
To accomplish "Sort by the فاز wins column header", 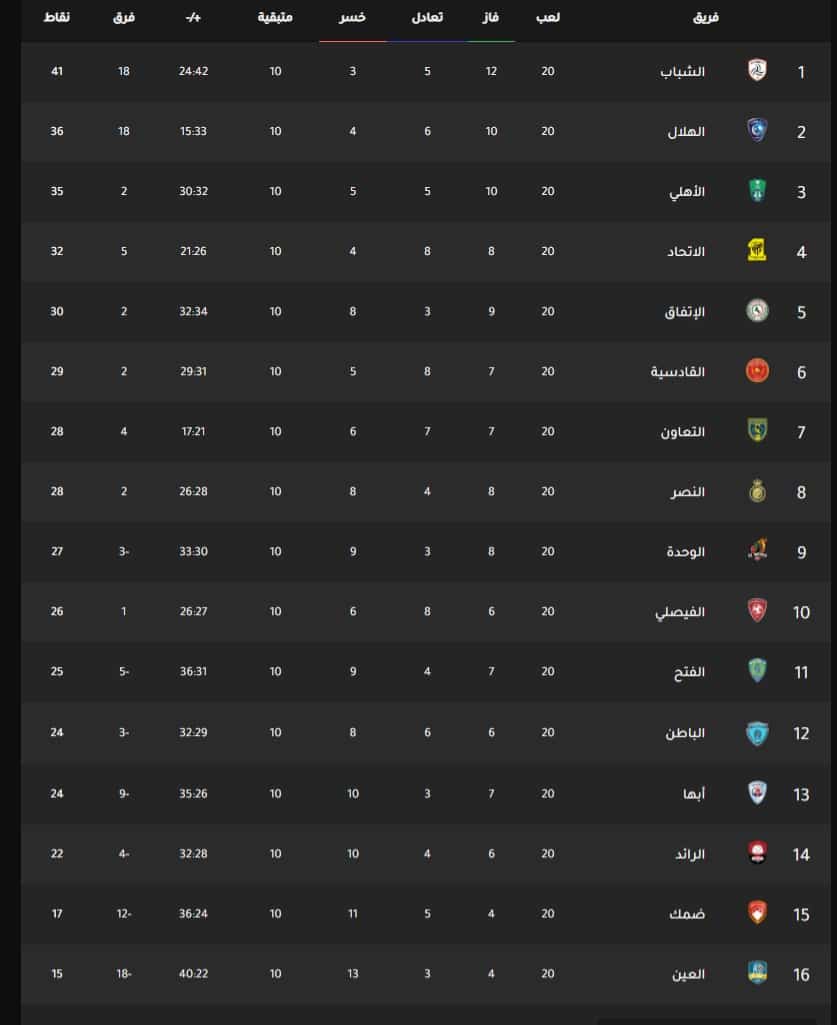I will pyautogui.click(x=491, y=18).
